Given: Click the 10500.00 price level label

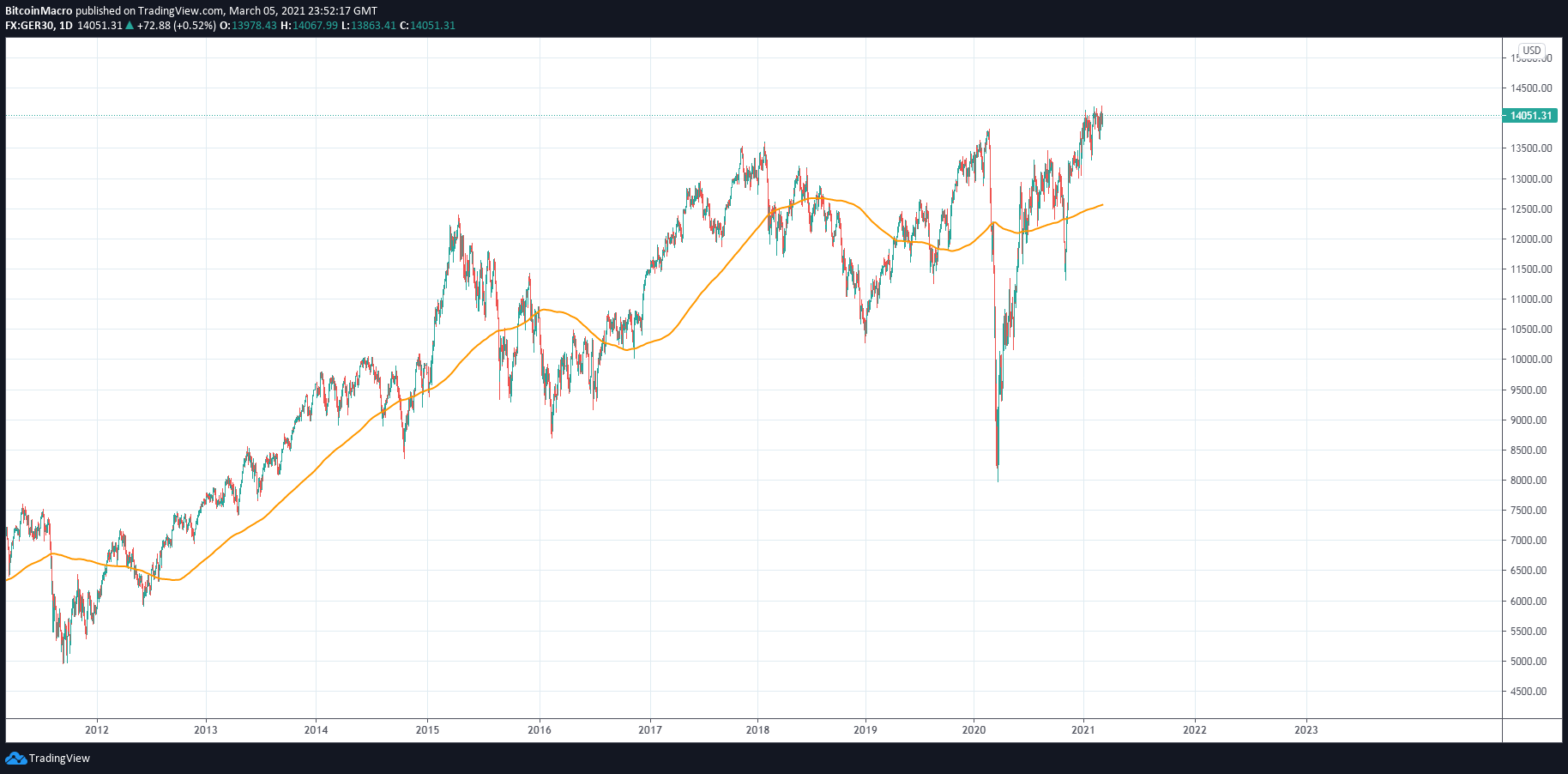Looking at the screenshot, I should [1531, 330].
